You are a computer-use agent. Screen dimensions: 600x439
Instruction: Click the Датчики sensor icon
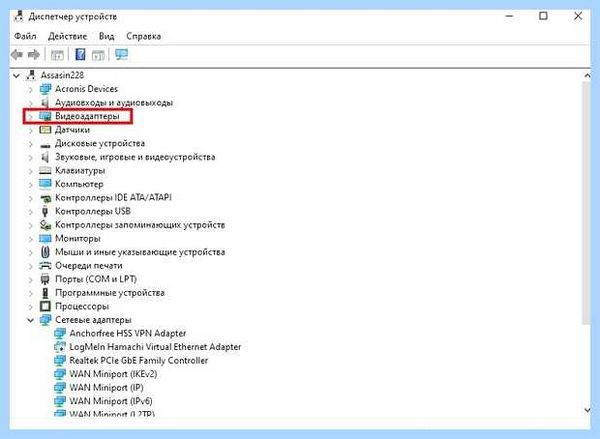pos(45,130)
